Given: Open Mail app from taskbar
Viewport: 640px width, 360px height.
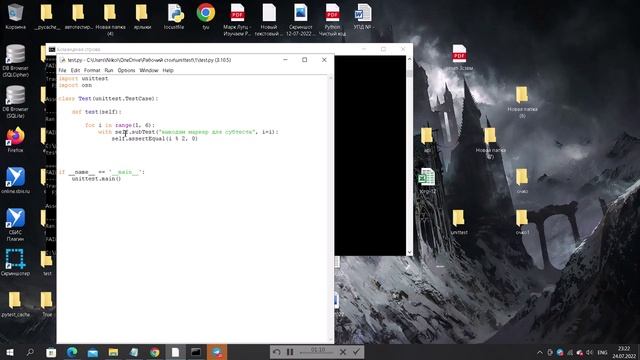Looking at the screenshot, I should (x=93, y=352).
